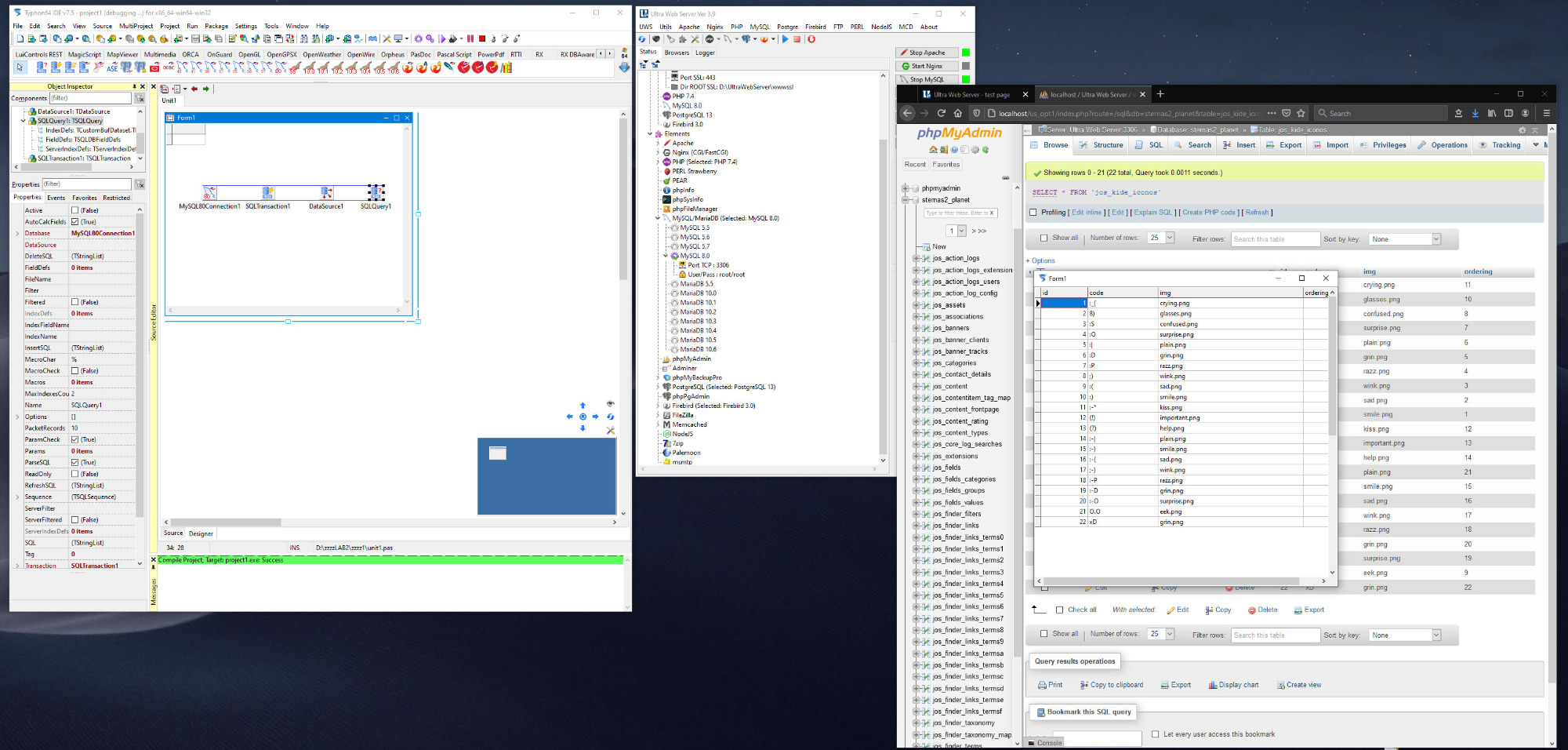Screen dimensions: 1568x750
Task: Click the Stop Apache button
Action: coord(927,53)
